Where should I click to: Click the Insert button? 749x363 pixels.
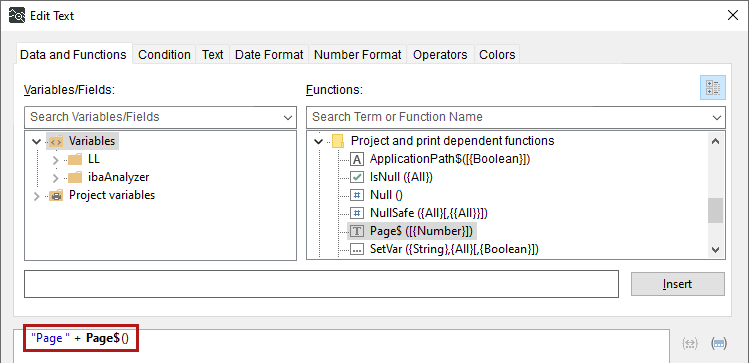pos(678,284)
